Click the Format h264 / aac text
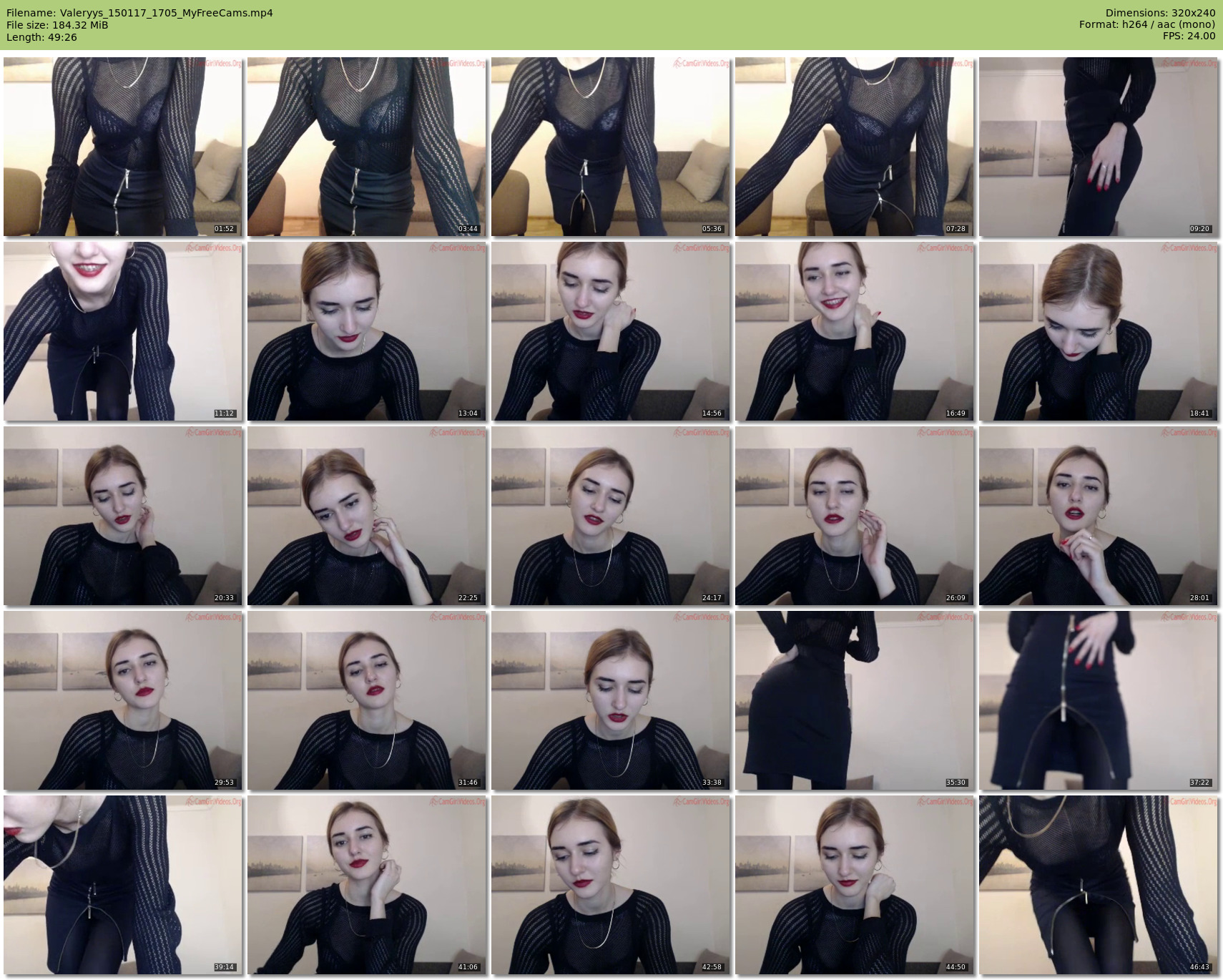 click(x=1146, y=25)
